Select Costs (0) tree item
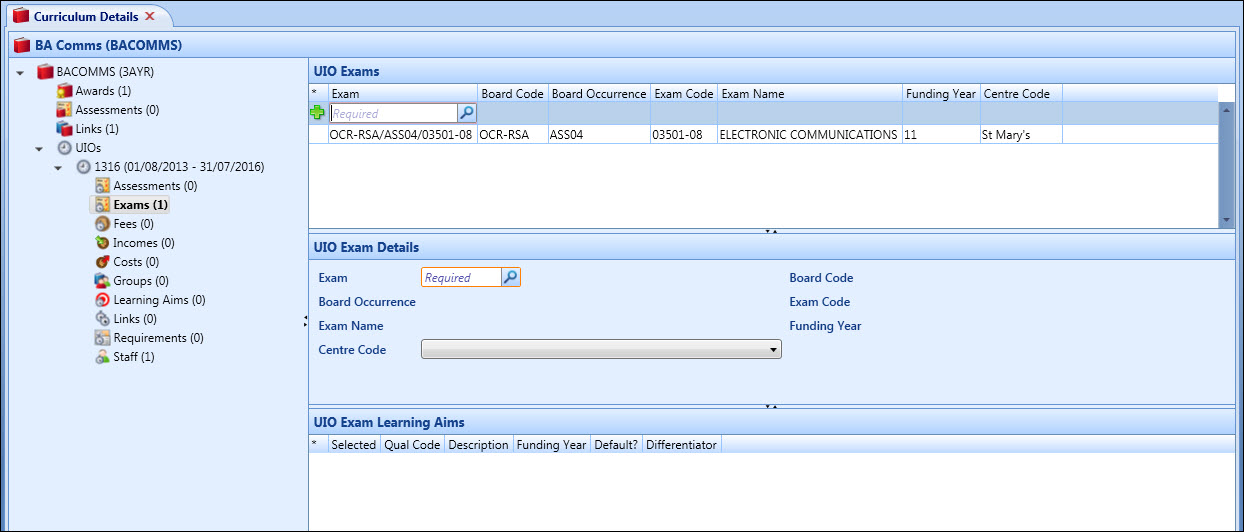 tap(135, 262)
